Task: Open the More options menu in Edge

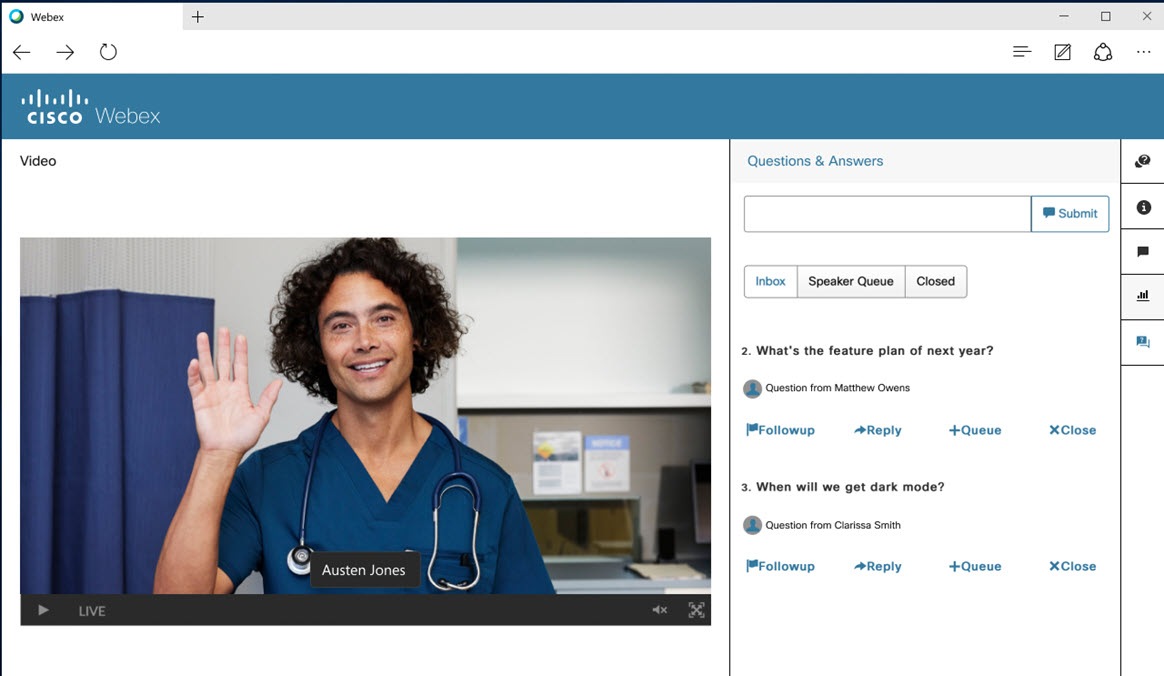Action: point(1143,51)
